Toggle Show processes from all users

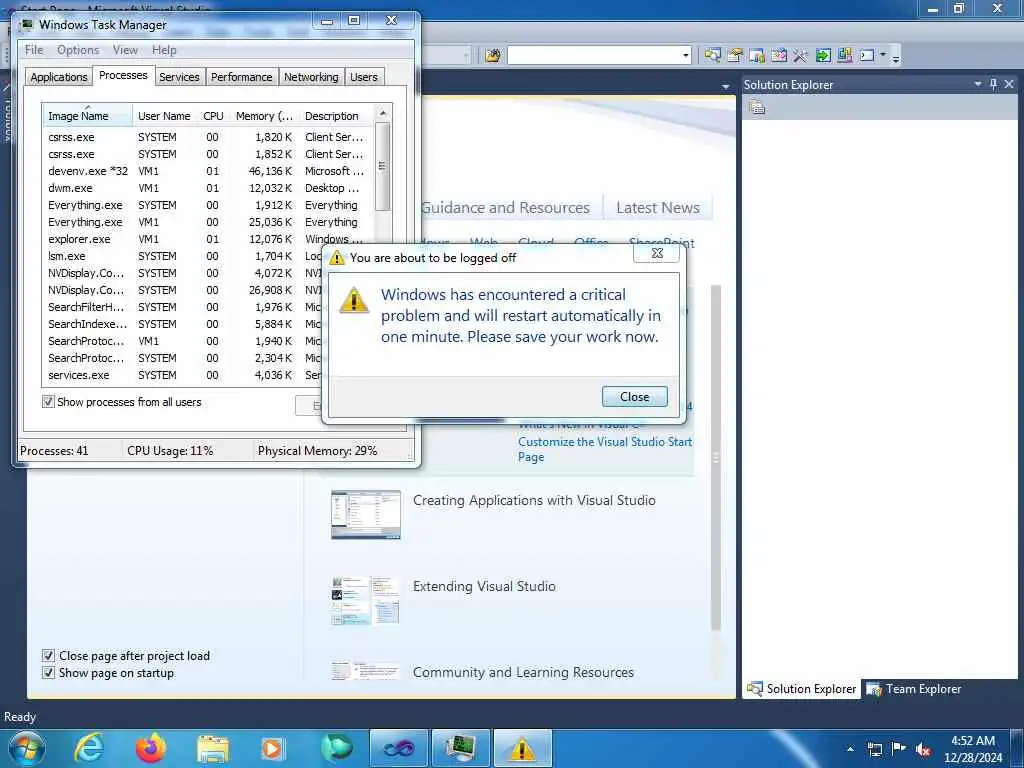(x=48, y=402)
